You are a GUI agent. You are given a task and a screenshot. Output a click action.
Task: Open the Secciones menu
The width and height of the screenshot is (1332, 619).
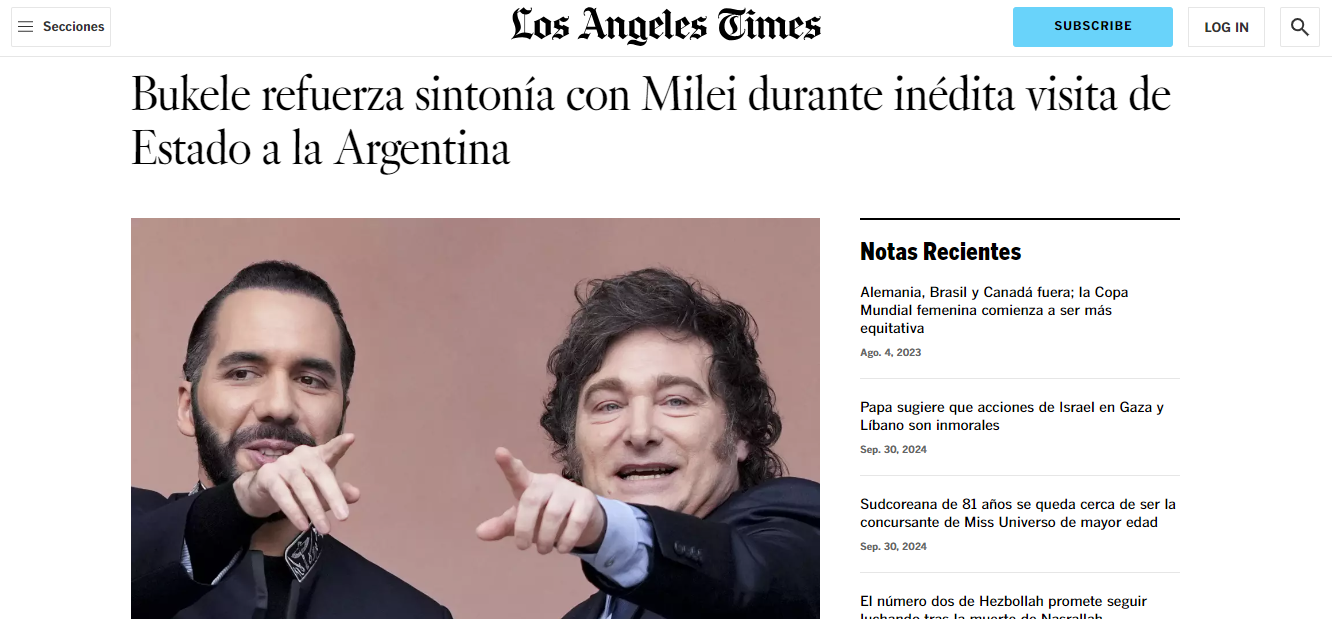pos(61,27)
